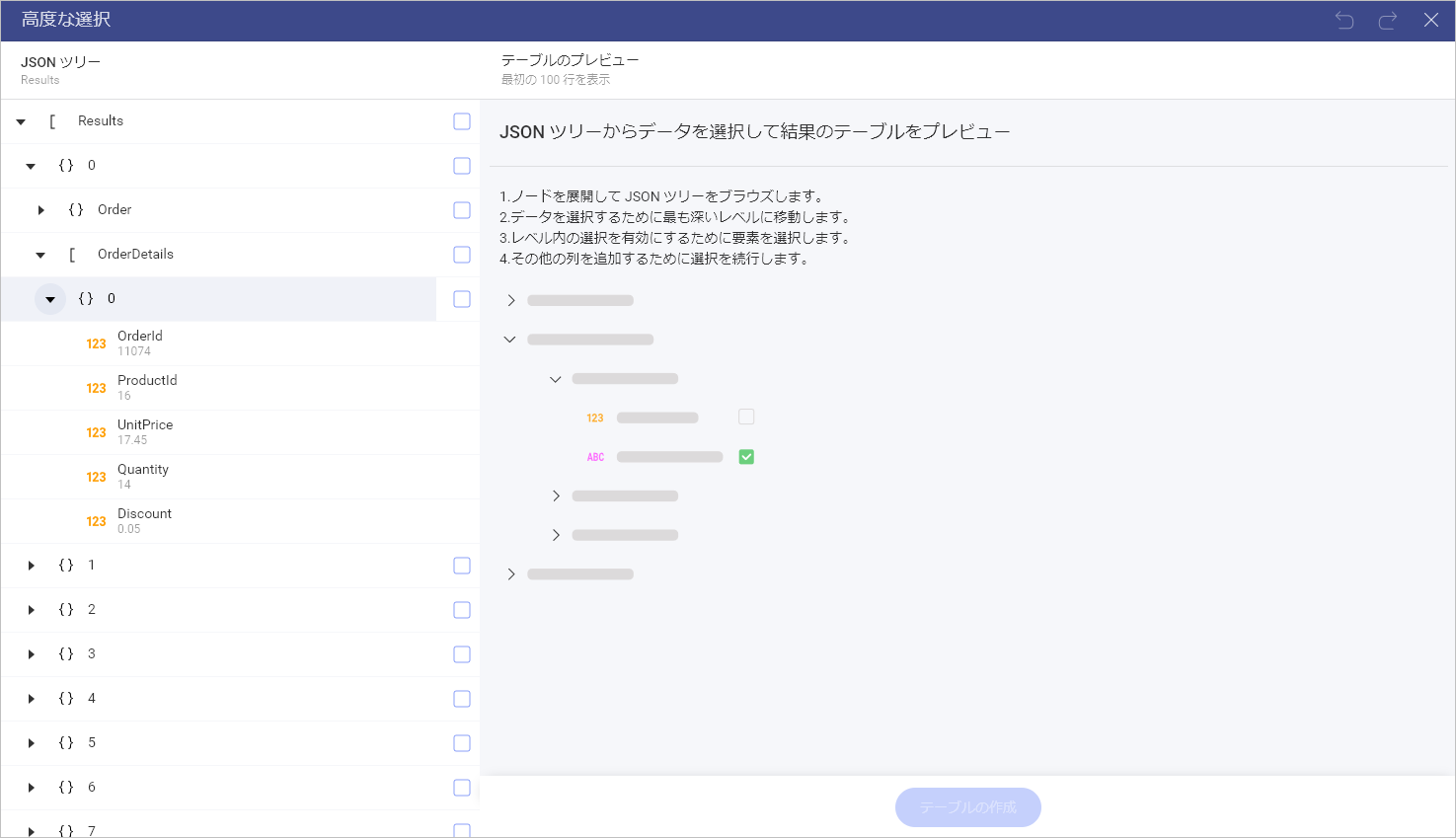The width and height of the screenshot is (1456, 838).
Task: Click the braces icon of node 2
Action: pos(66,610)
